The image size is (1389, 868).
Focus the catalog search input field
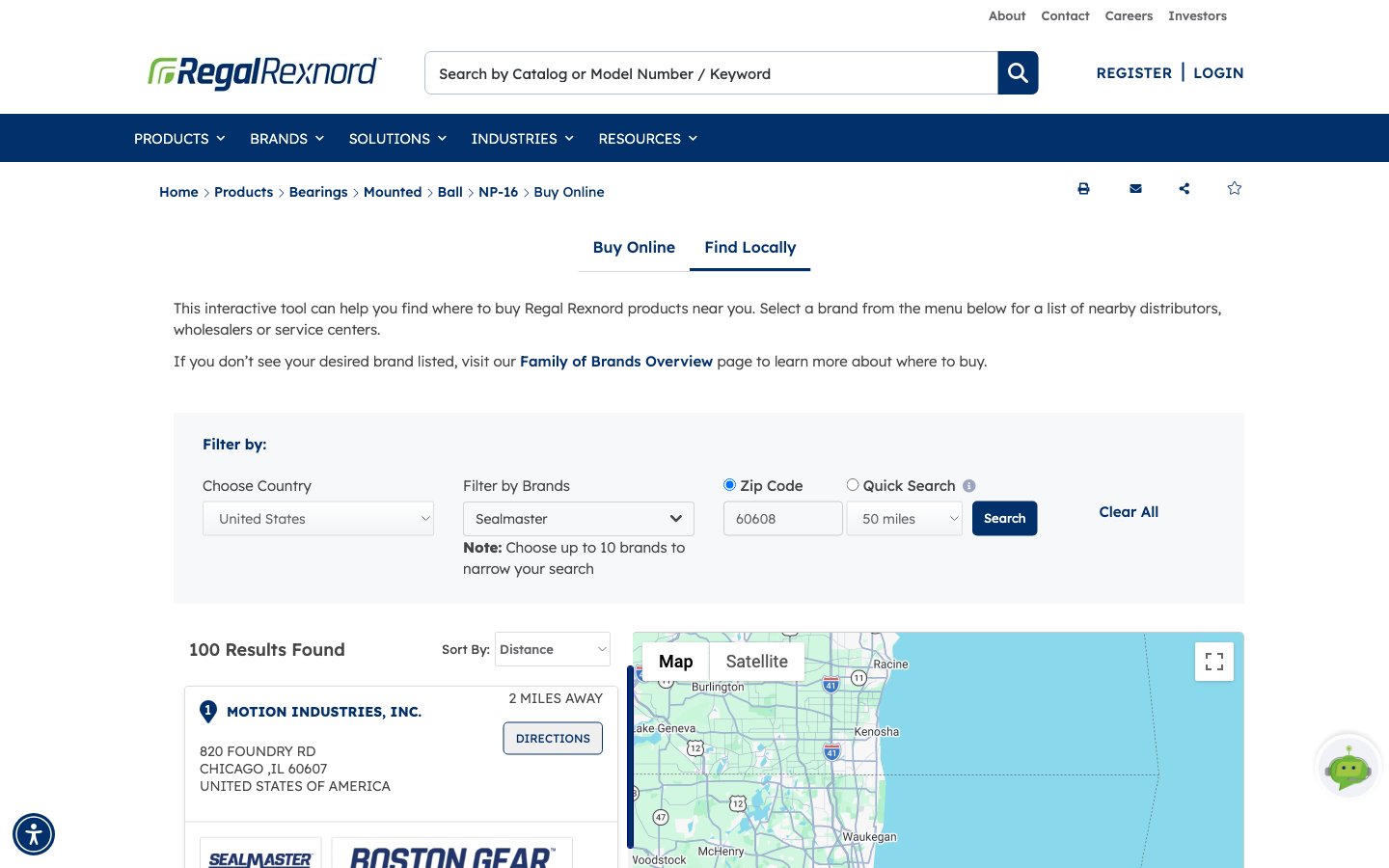[x=711, y=73]
